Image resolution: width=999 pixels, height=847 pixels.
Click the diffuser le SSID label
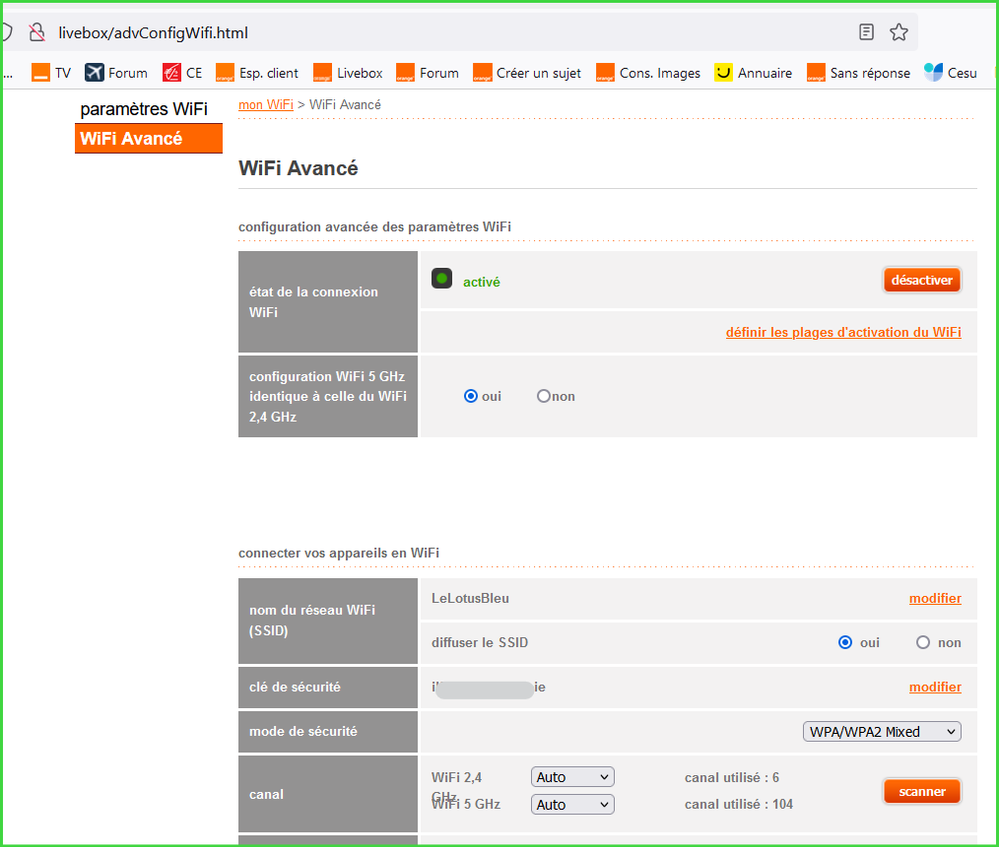click(x=480, y=642)
